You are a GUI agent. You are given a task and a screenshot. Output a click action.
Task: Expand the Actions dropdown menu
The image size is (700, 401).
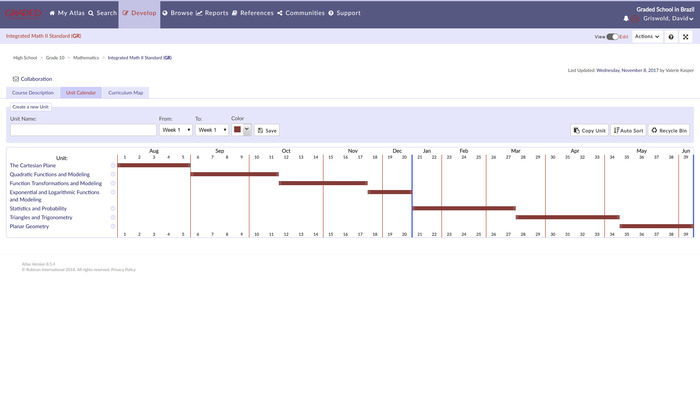647,36
